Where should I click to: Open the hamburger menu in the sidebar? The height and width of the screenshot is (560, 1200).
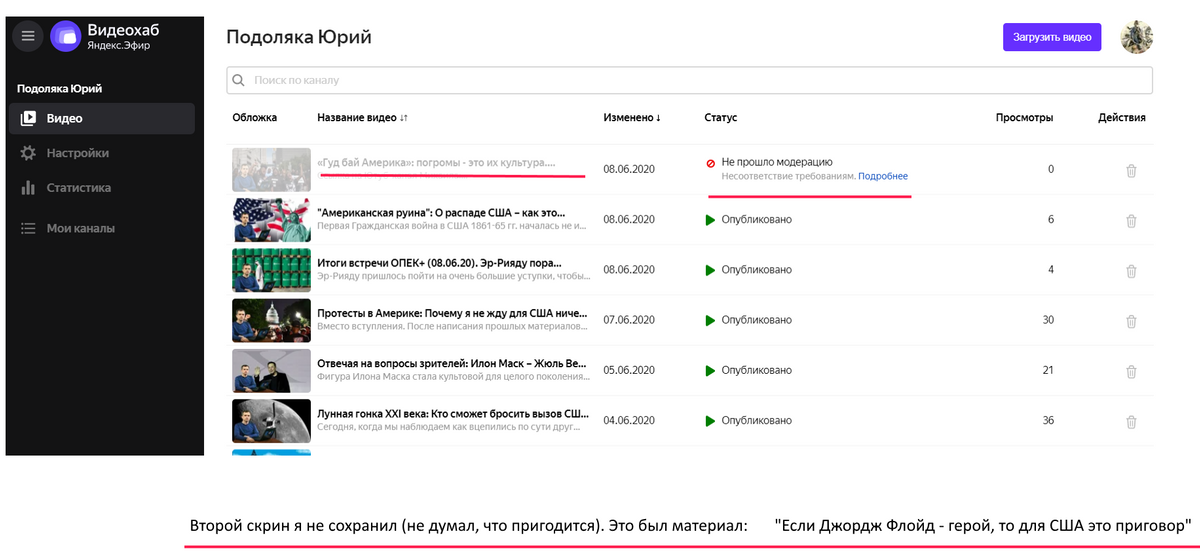(x=28, y=36)
